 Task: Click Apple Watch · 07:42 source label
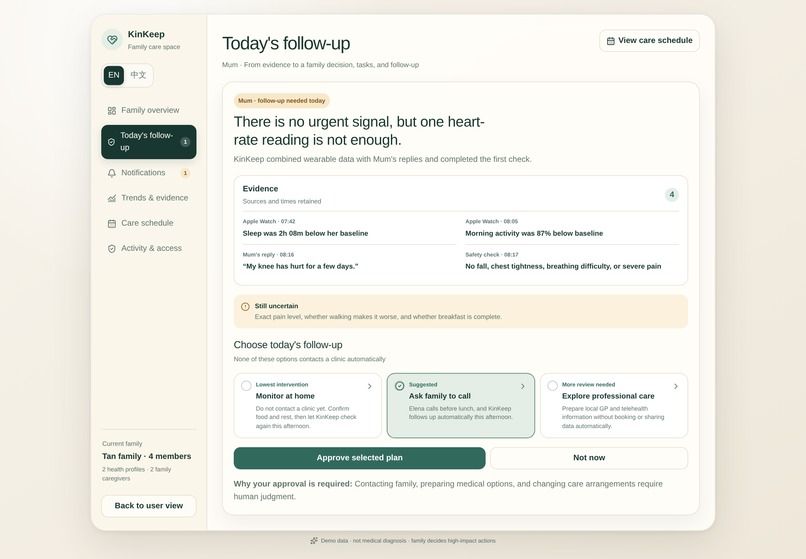269,222
